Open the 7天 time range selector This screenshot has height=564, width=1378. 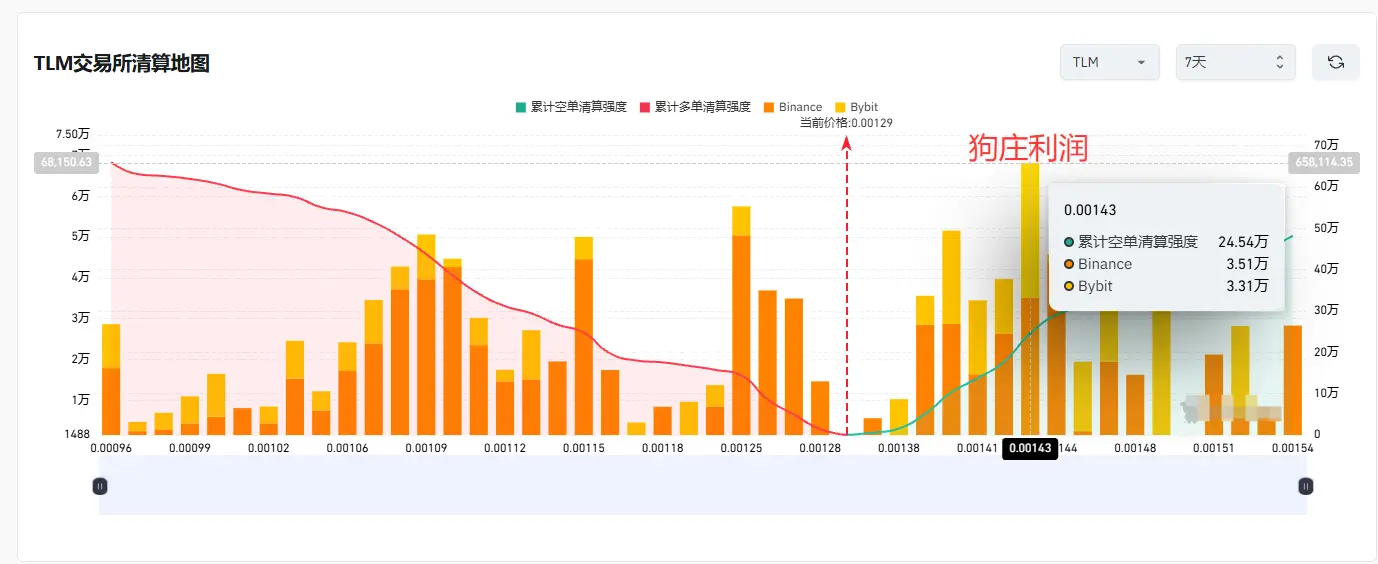click(x=1235, y=62)
